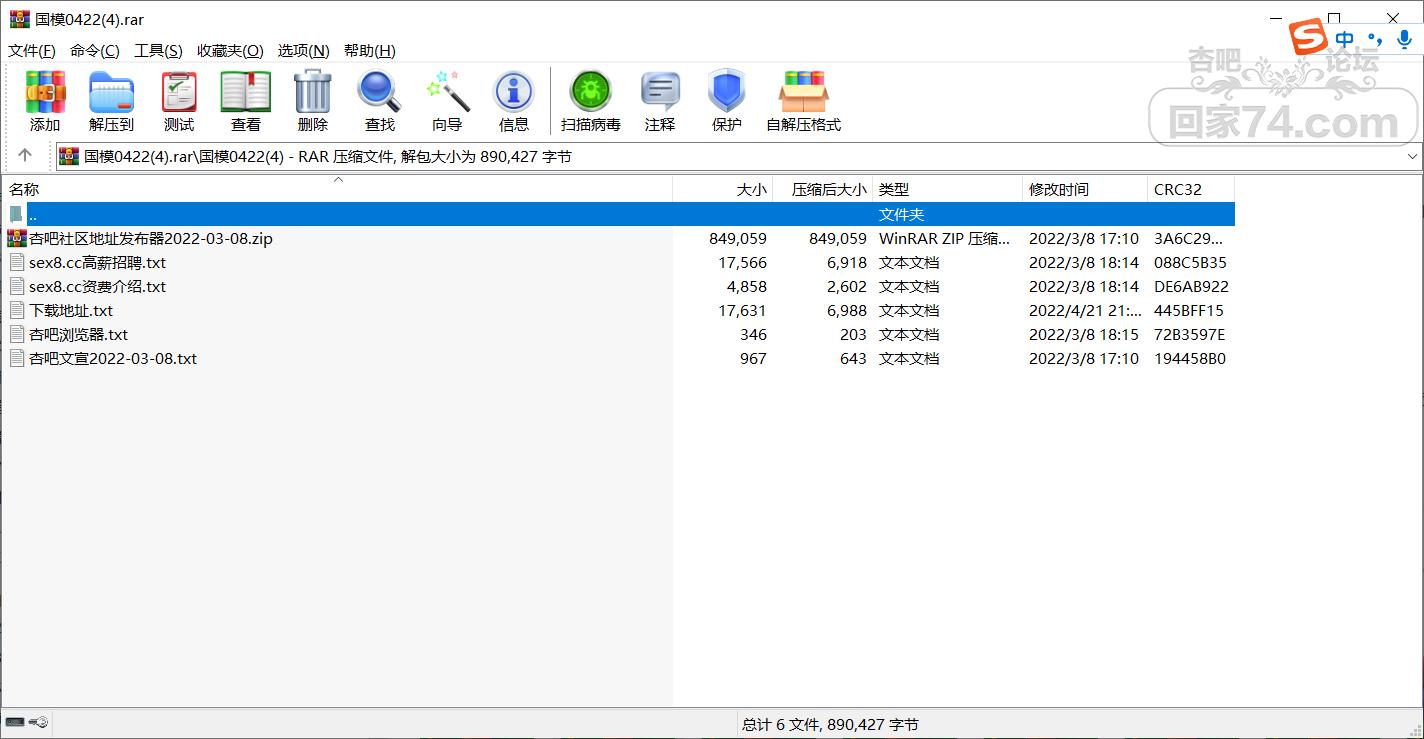Click the Sogou microphone icon
Screen dimensions: 1424x739
(1404, 39)
